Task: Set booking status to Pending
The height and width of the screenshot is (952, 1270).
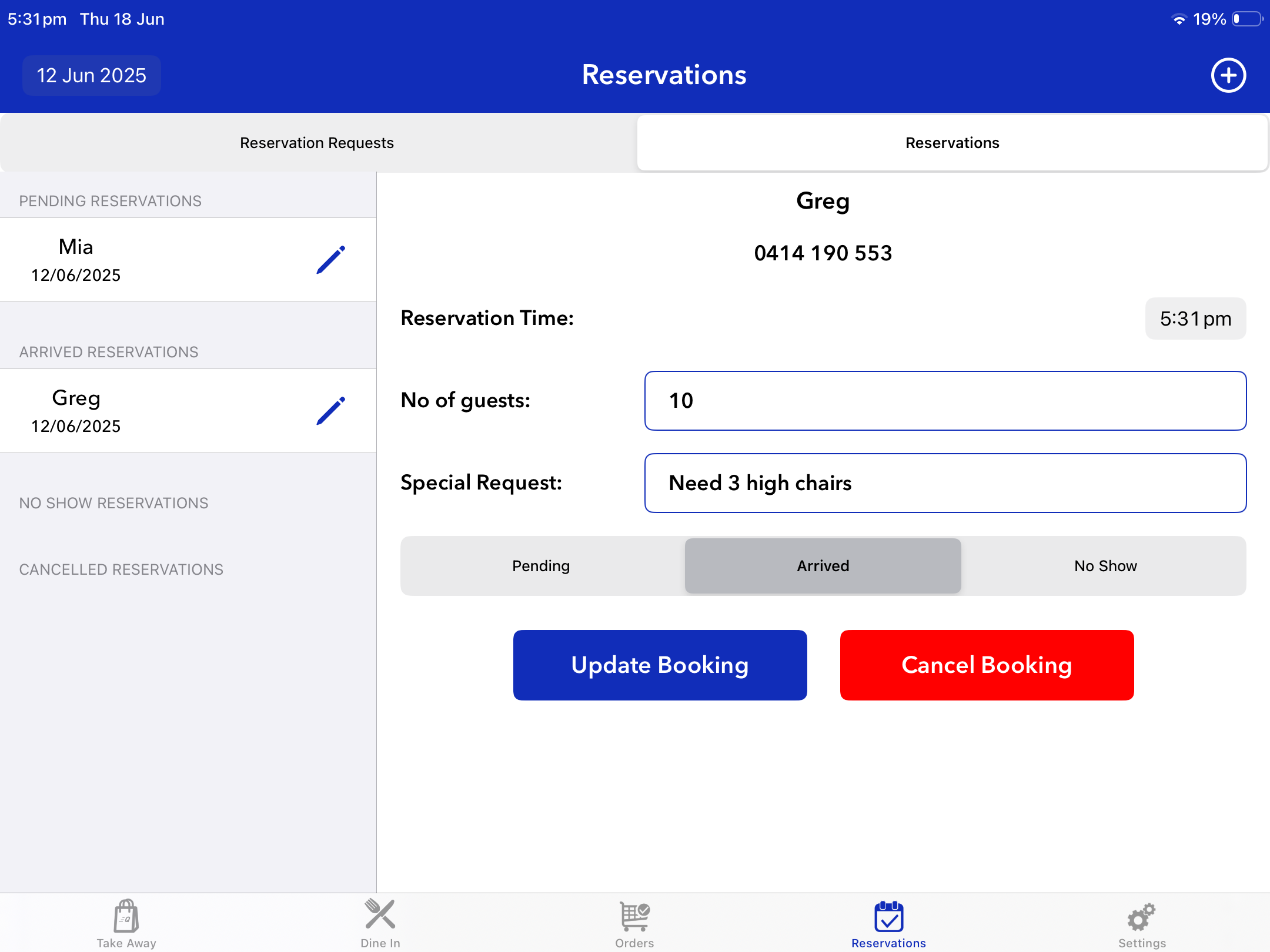Action: coord(542,566)
